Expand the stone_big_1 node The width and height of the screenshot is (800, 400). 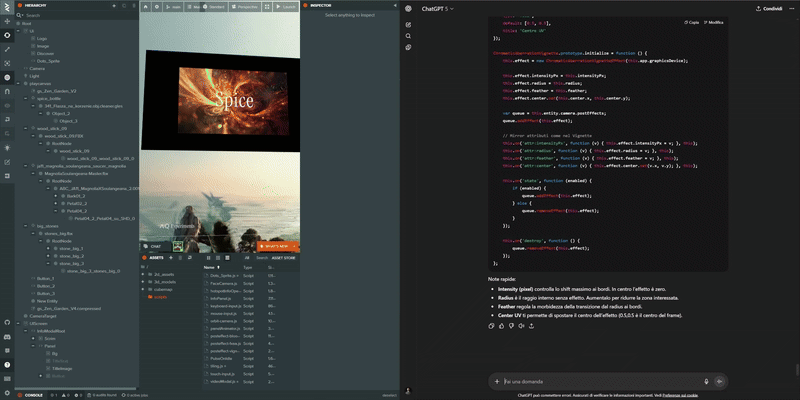pyautogui.click(x=48, y=248)
